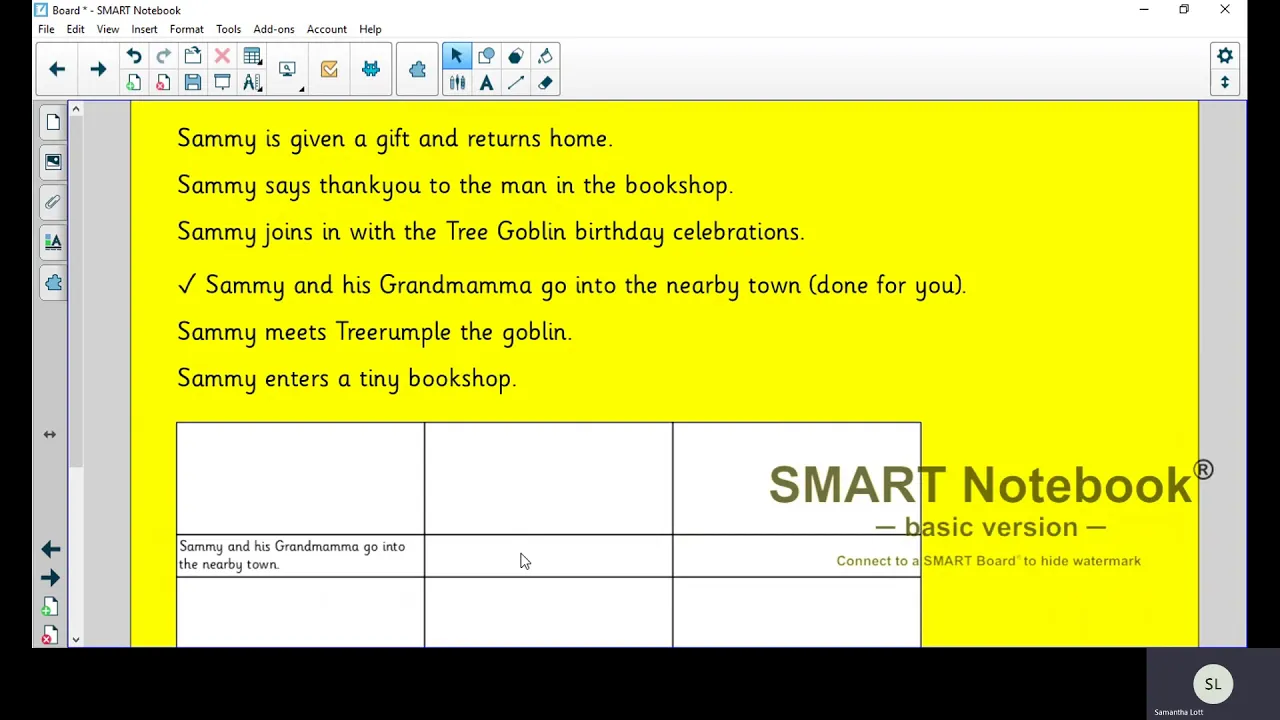Open the Properties sidebar tab

click(53, 242)
